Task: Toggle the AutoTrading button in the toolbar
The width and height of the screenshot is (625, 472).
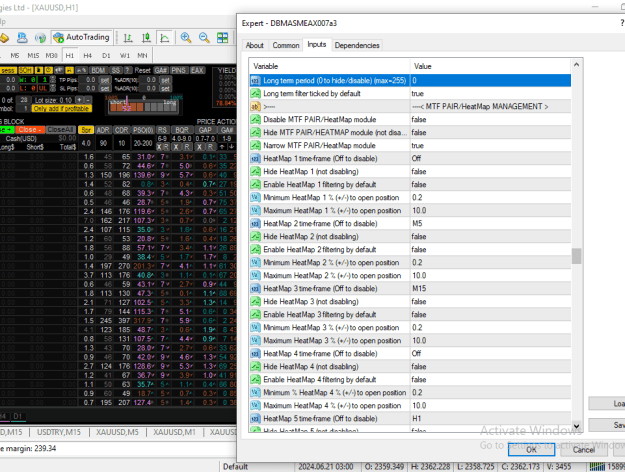Action: (82, 37)
